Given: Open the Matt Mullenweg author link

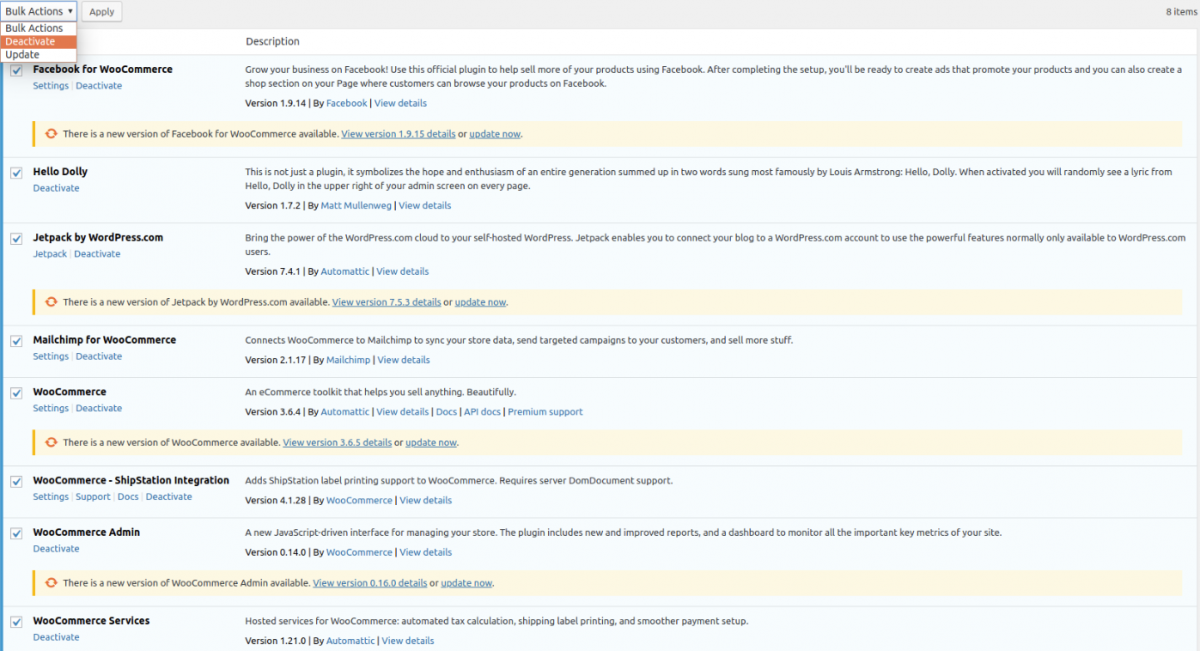Looking at the screenshot, I should pyautogui.click(x=357, y=206).
